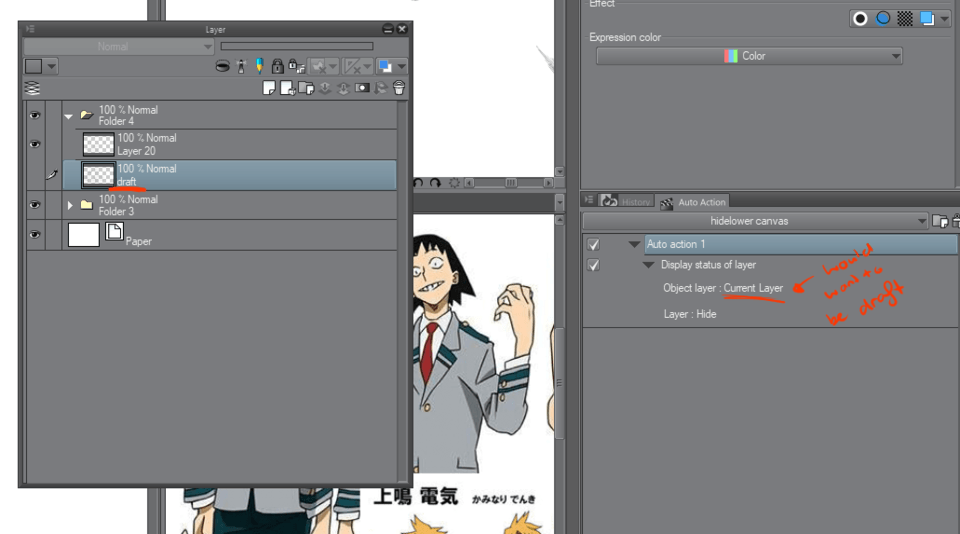Create new auto action set icon
Screen dimensions: 960x534
pyautogui.click(x=940, y=221)
